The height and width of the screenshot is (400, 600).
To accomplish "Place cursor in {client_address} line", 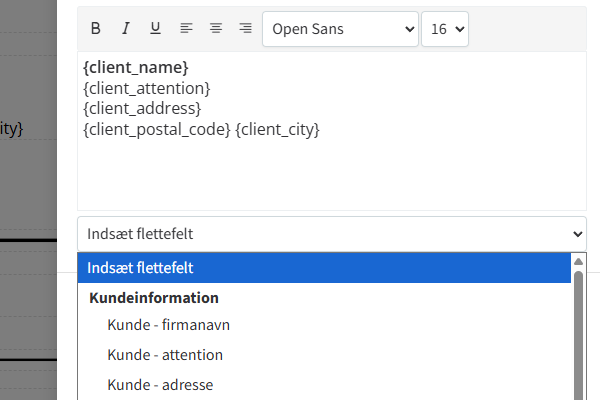I will (143, 108).
